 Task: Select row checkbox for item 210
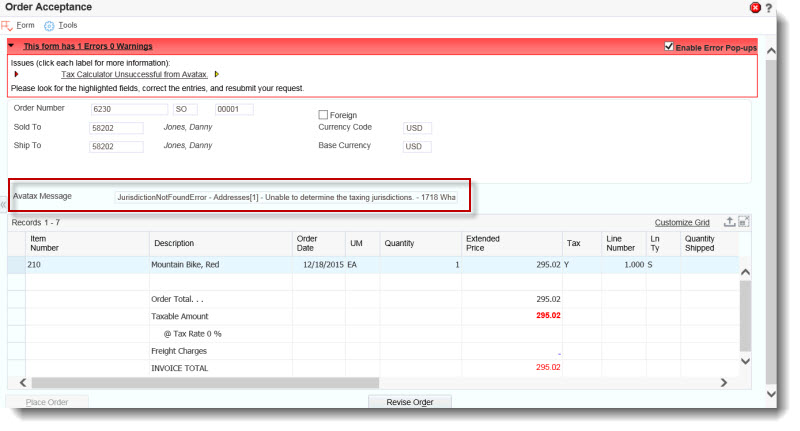(16, 265)
